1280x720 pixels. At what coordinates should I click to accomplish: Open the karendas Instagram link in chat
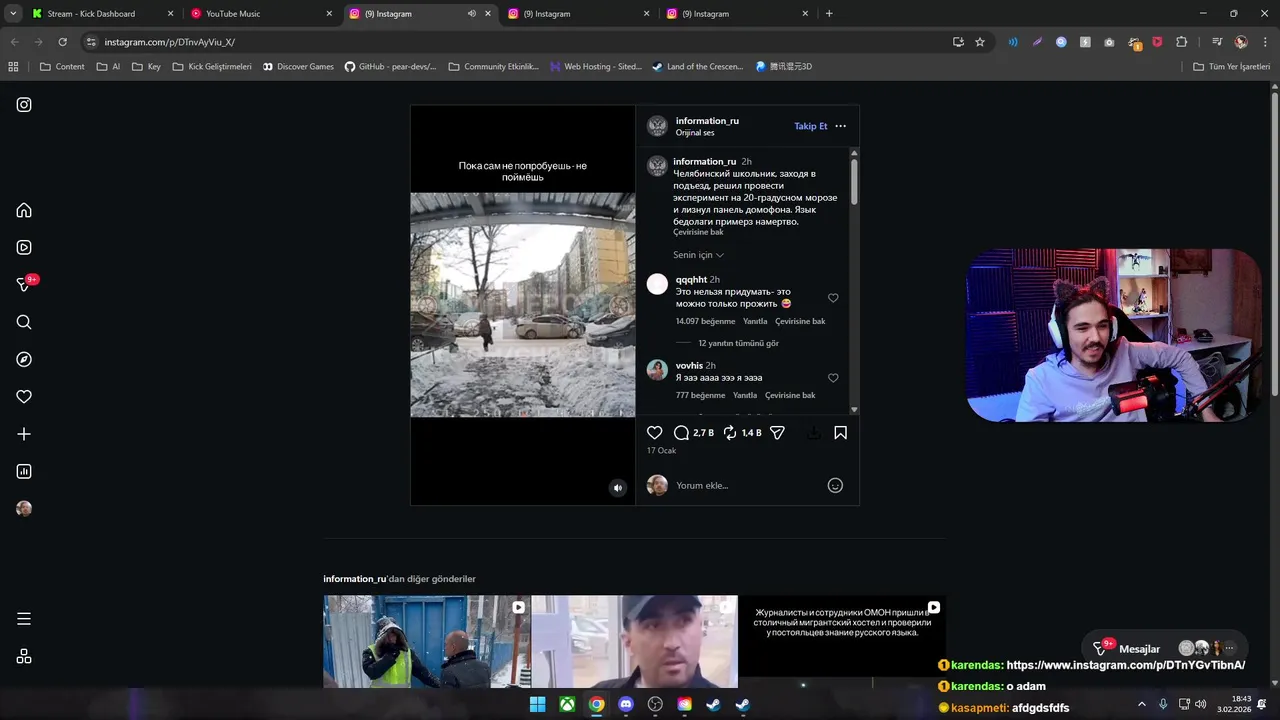[1125, 664]
